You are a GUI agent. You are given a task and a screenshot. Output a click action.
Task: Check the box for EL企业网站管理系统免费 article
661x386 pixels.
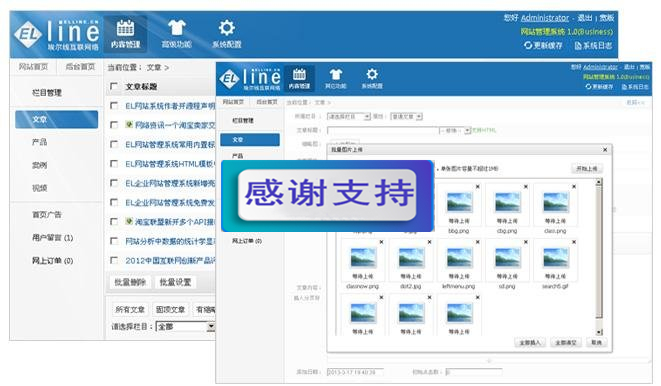click(114, 202)
